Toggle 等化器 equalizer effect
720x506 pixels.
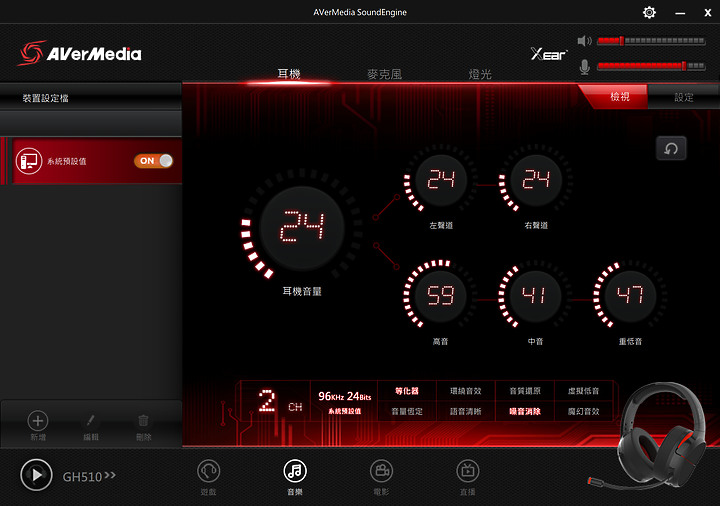(407, 391)
